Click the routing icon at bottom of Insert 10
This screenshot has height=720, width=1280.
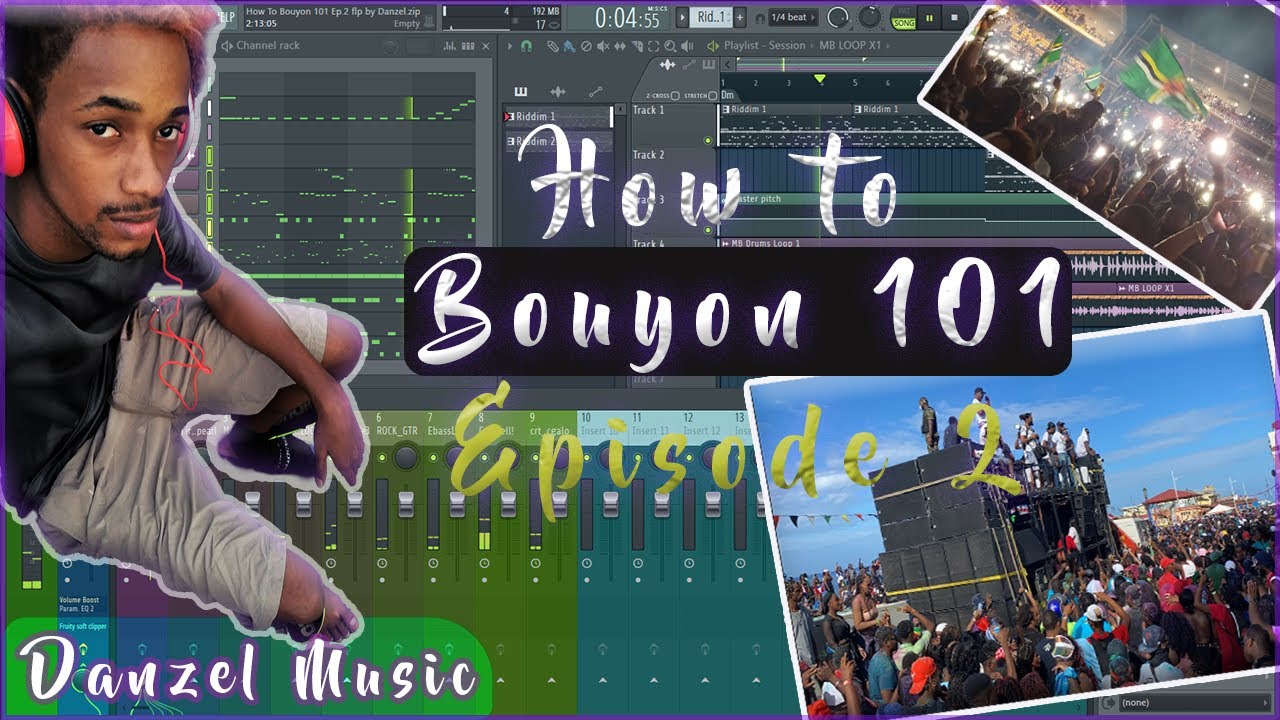click(602, 649)
